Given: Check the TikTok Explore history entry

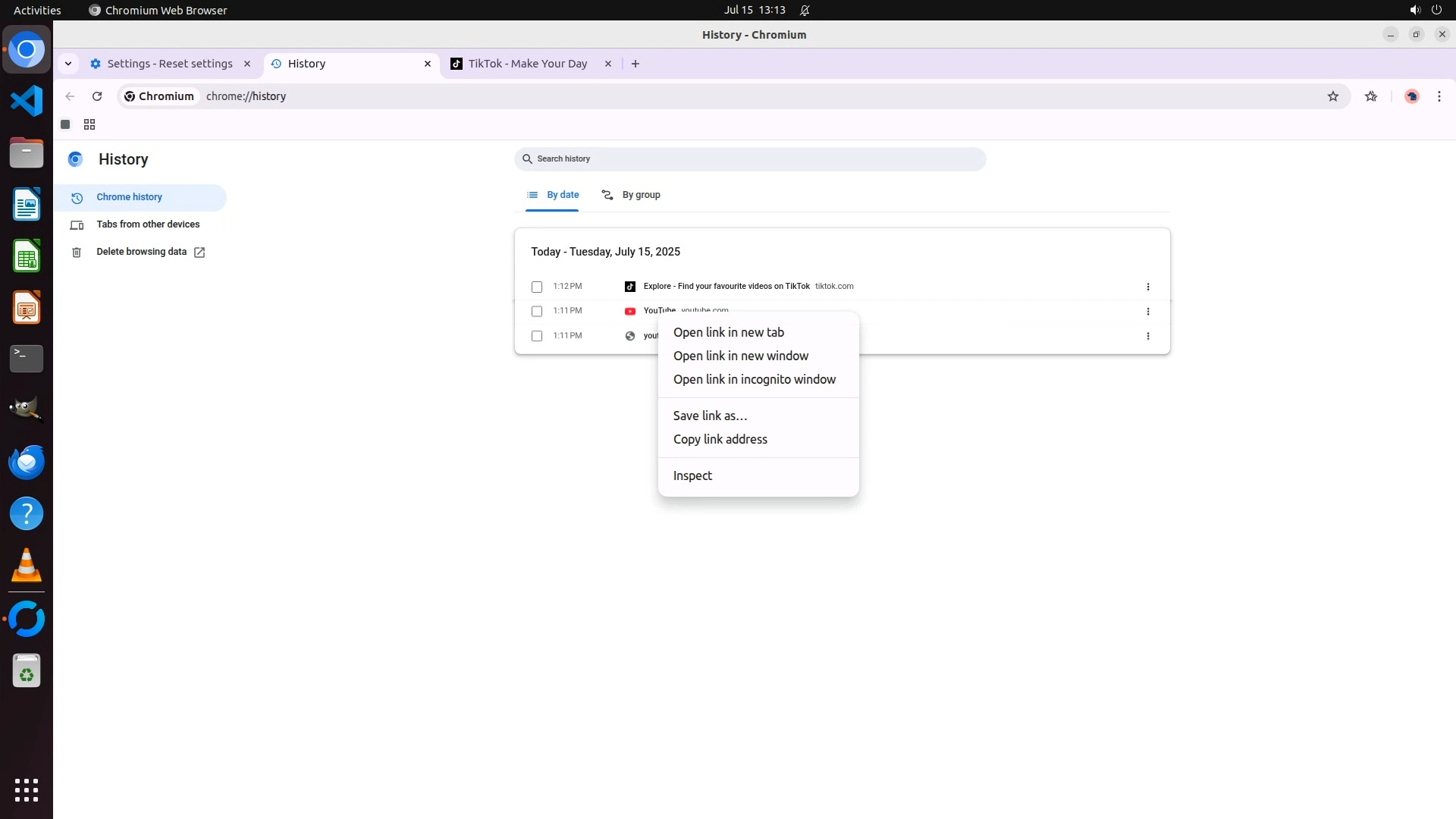Looking at the screenshot, I should [537, 287].
